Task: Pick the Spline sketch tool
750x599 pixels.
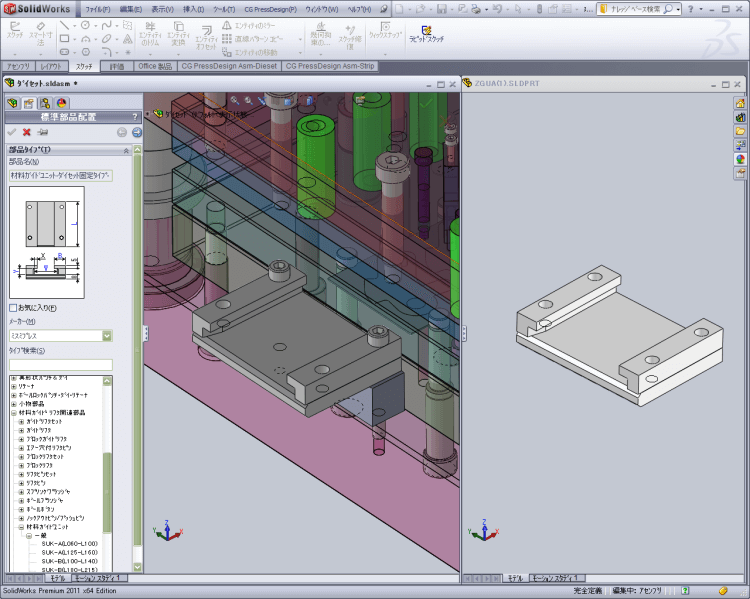Action: (x=106, y=25)
